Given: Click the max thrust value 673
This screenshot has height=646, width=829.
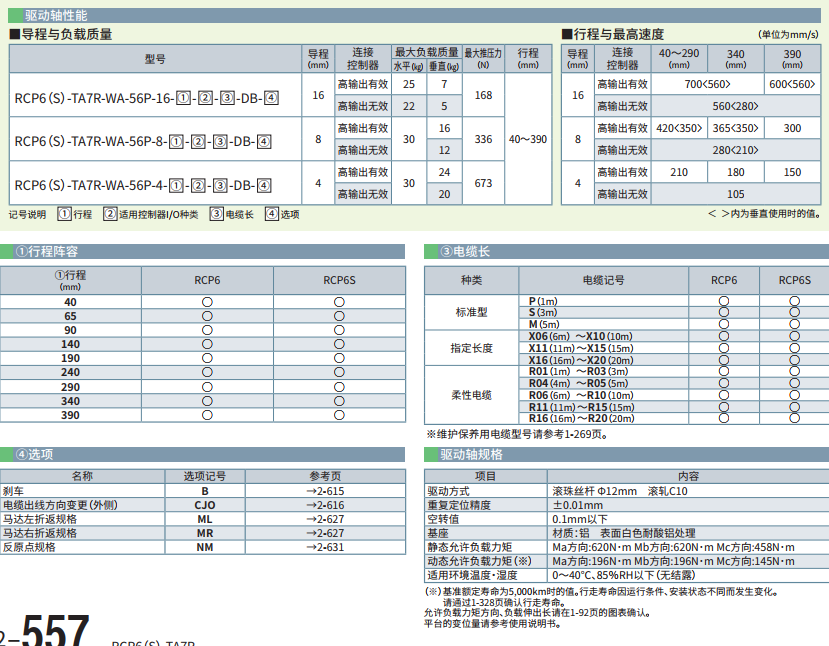Looking at the screenshot, I should tap(483, 183).
